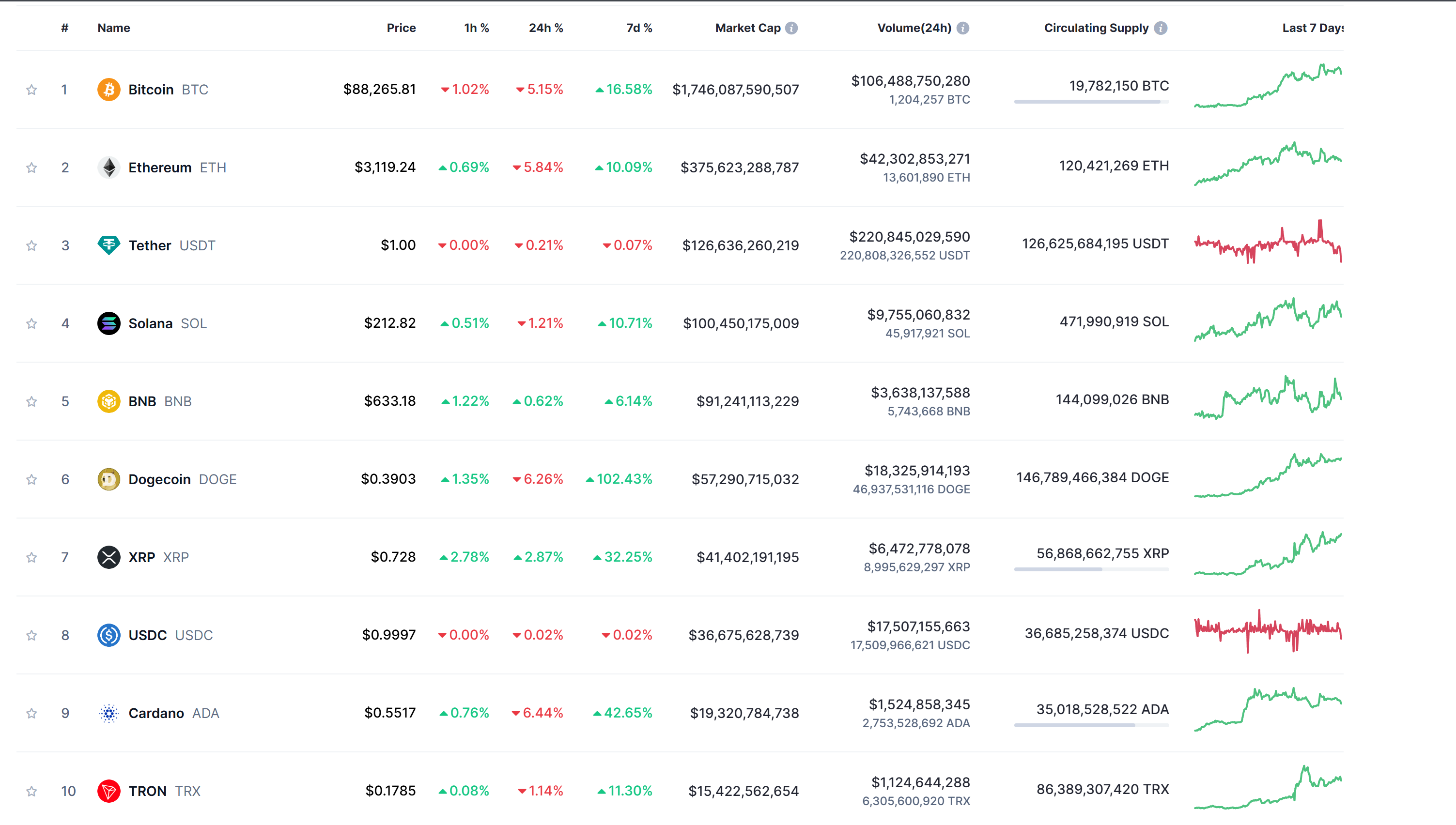Screen dimensions: 1456x825
Task: Add XRP to watchlist with star
Action: pyautogui.click(x=32, y=558)
